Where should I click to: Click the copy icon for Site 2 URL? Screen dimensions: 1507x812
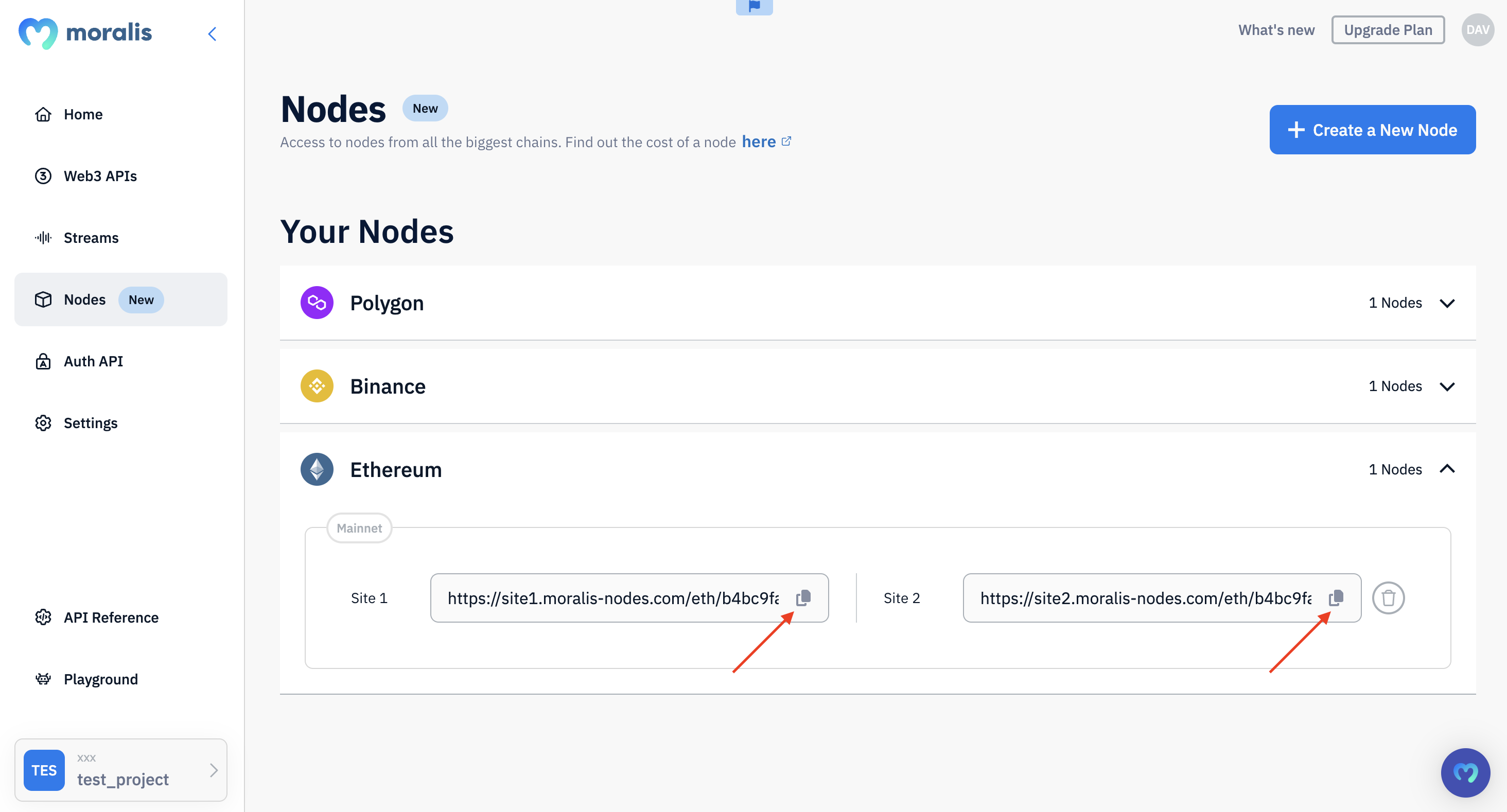tap(1337, 597)
